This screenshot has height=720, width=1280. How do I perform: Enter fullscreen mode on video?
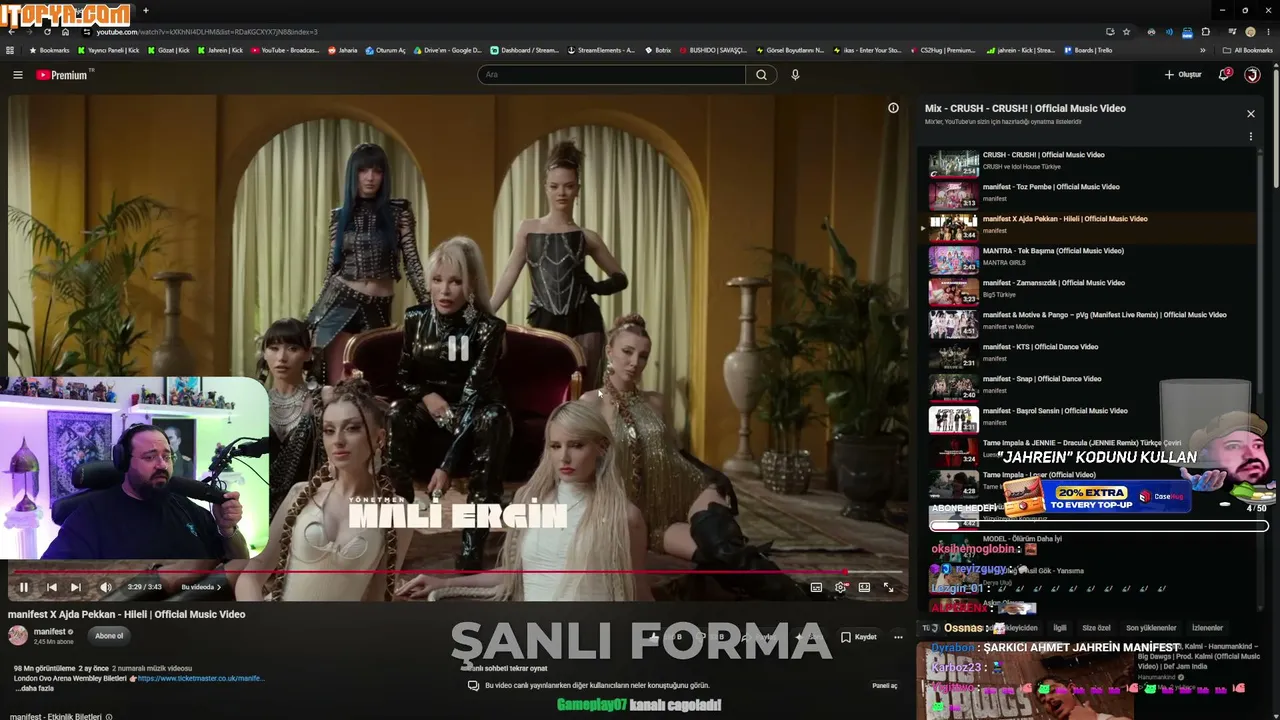pyautogui.click(x=888, y=587)
